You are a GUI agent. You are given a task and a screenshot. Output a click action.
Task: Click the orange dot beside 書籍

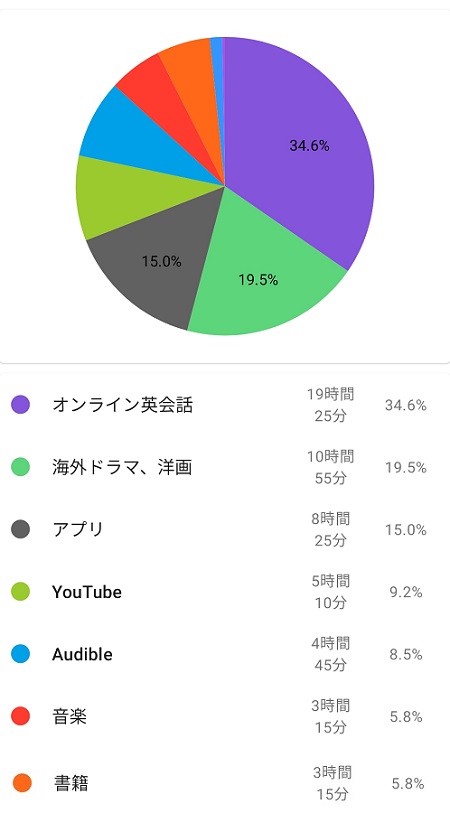[21, 783]
